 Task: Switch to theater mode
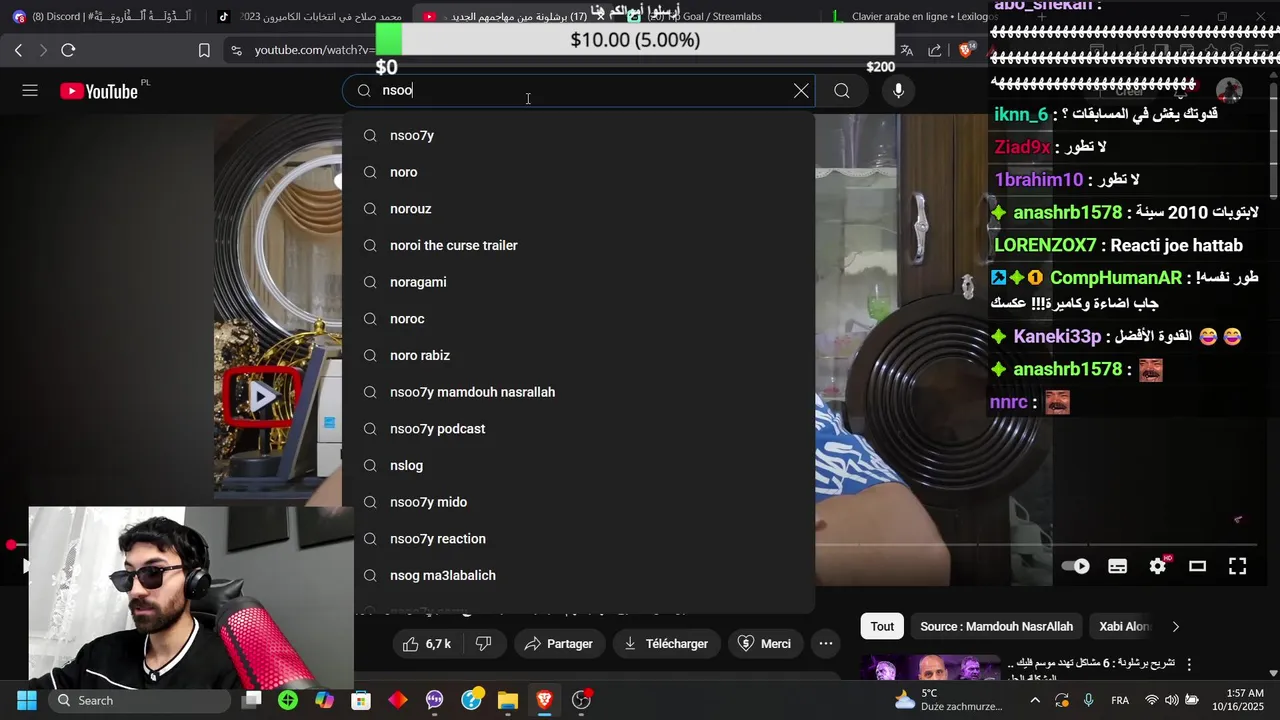click(1197, 566)
